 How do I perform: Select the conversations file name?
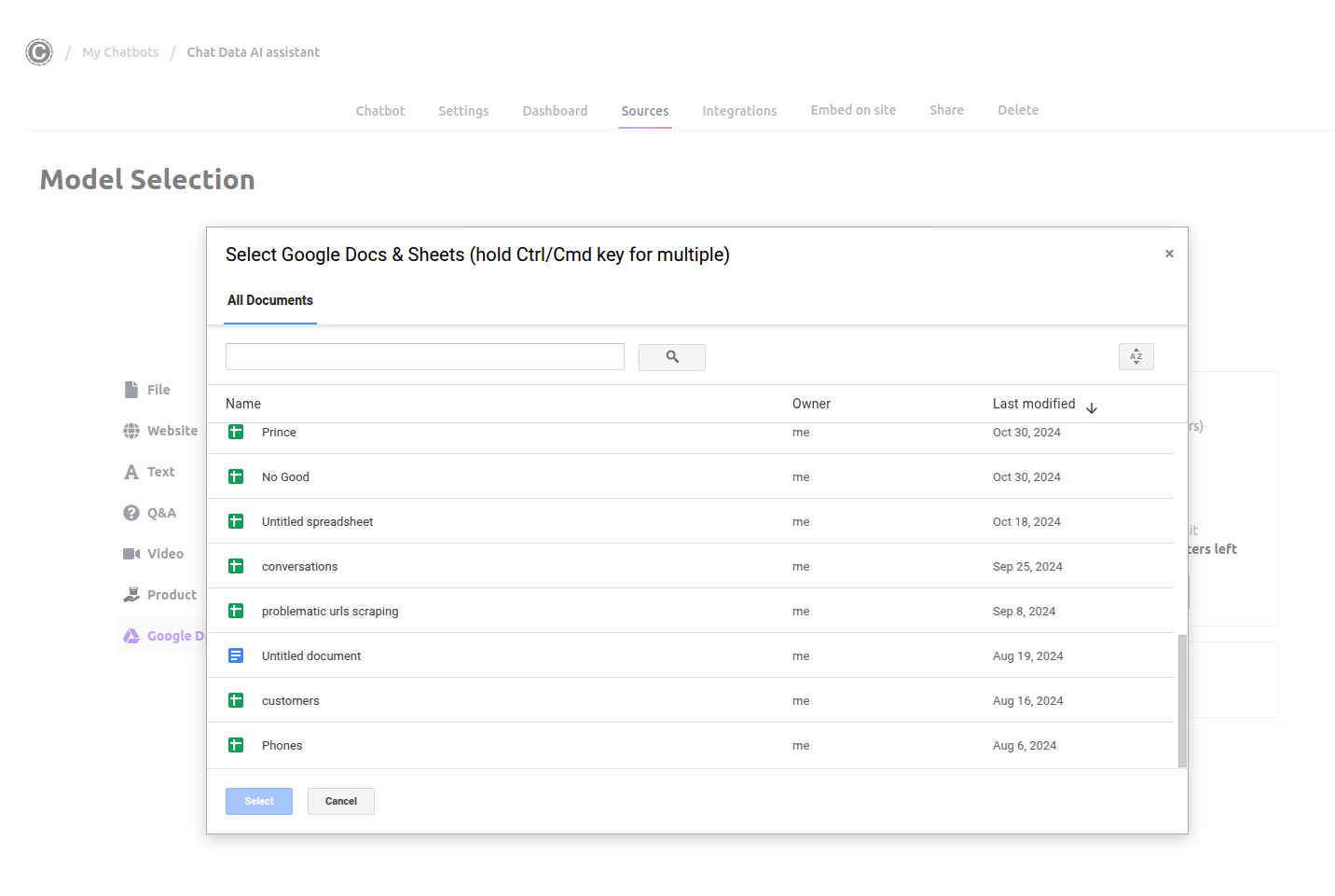pos(299,567)
